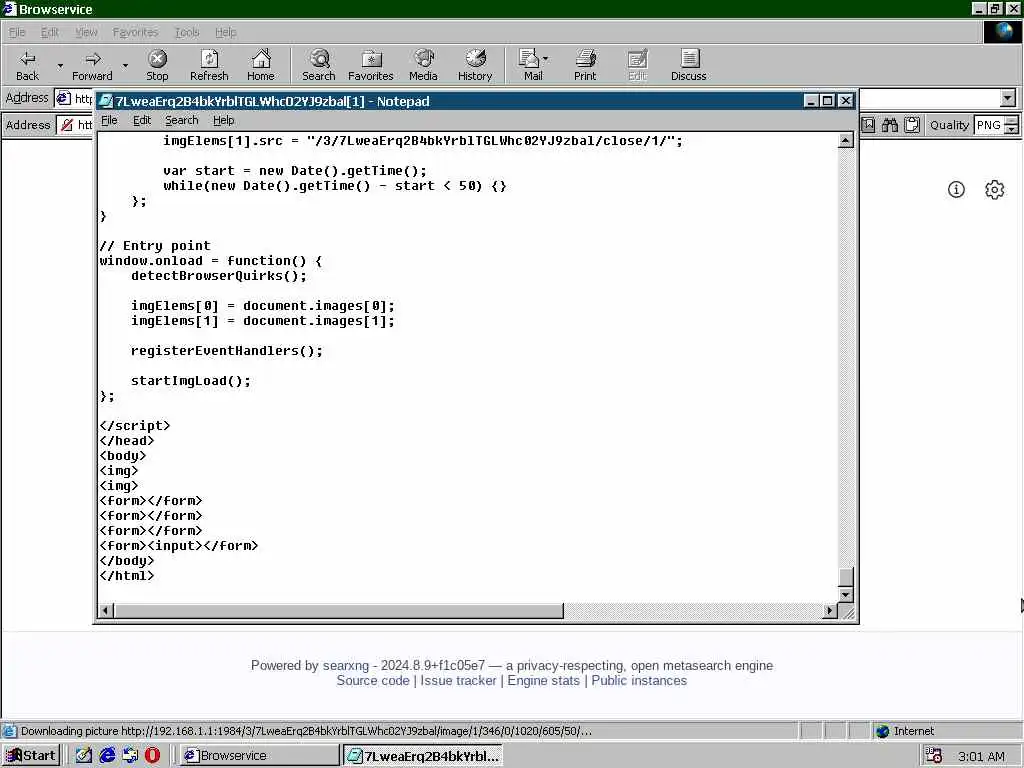
Task: Open the Browservice Tools menu
Action: [187, 32]
